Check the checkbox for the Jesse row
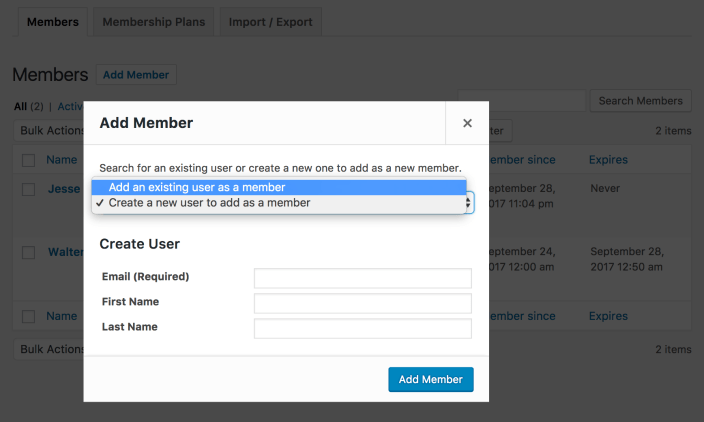 tap(29, 189)
